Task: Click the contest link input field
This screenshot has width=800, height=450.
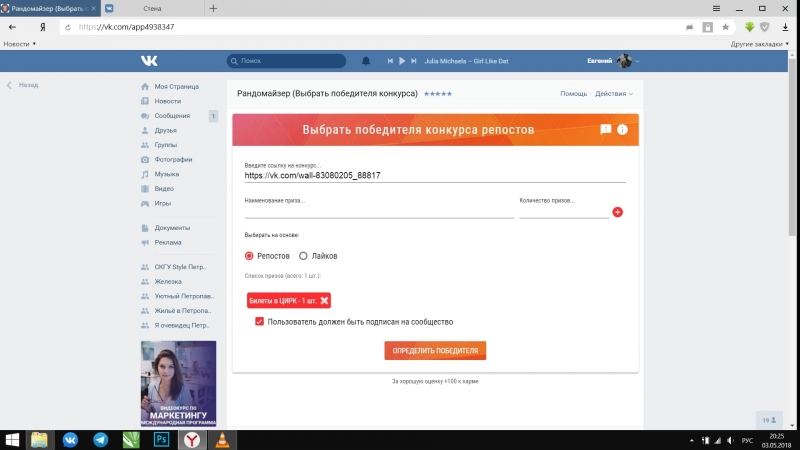Action: 435,176
